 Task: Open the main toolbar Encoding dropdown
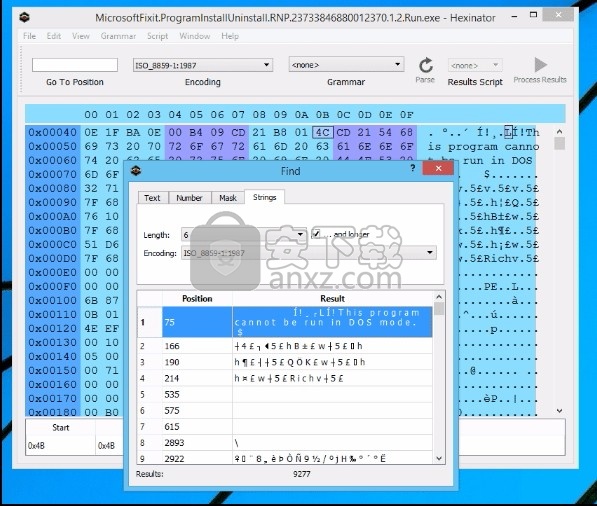tap(203, 65)
